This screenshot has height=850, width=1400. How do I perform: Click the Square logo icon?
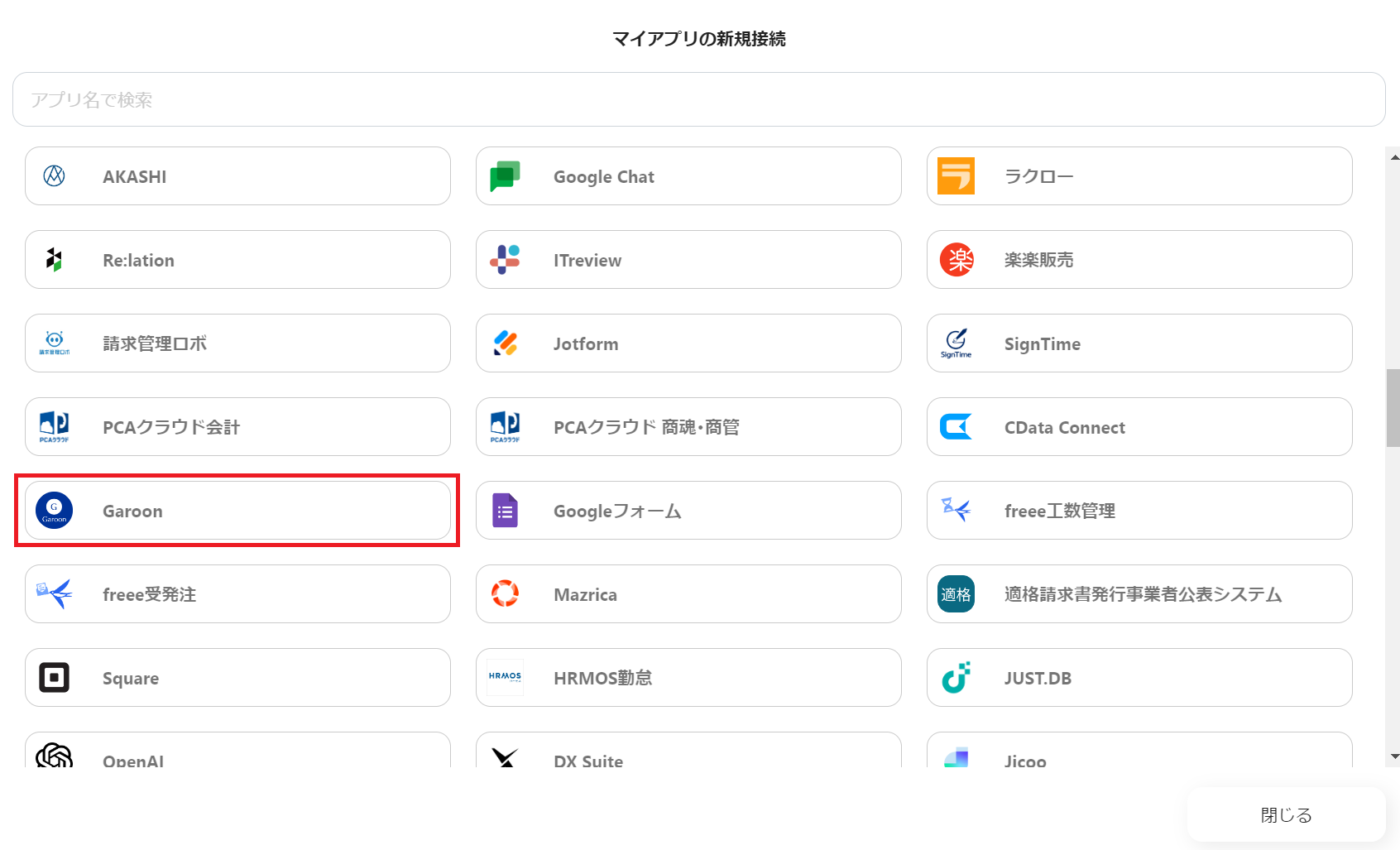55,677
